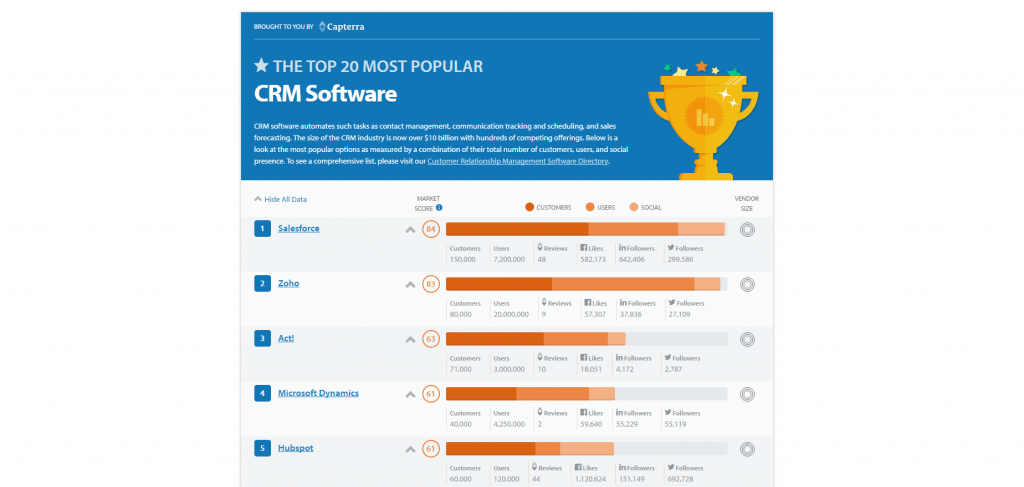Click the Zoho LinkedIn Followers icon
Screen dimensions: 1024x487
tap(623, 303)
